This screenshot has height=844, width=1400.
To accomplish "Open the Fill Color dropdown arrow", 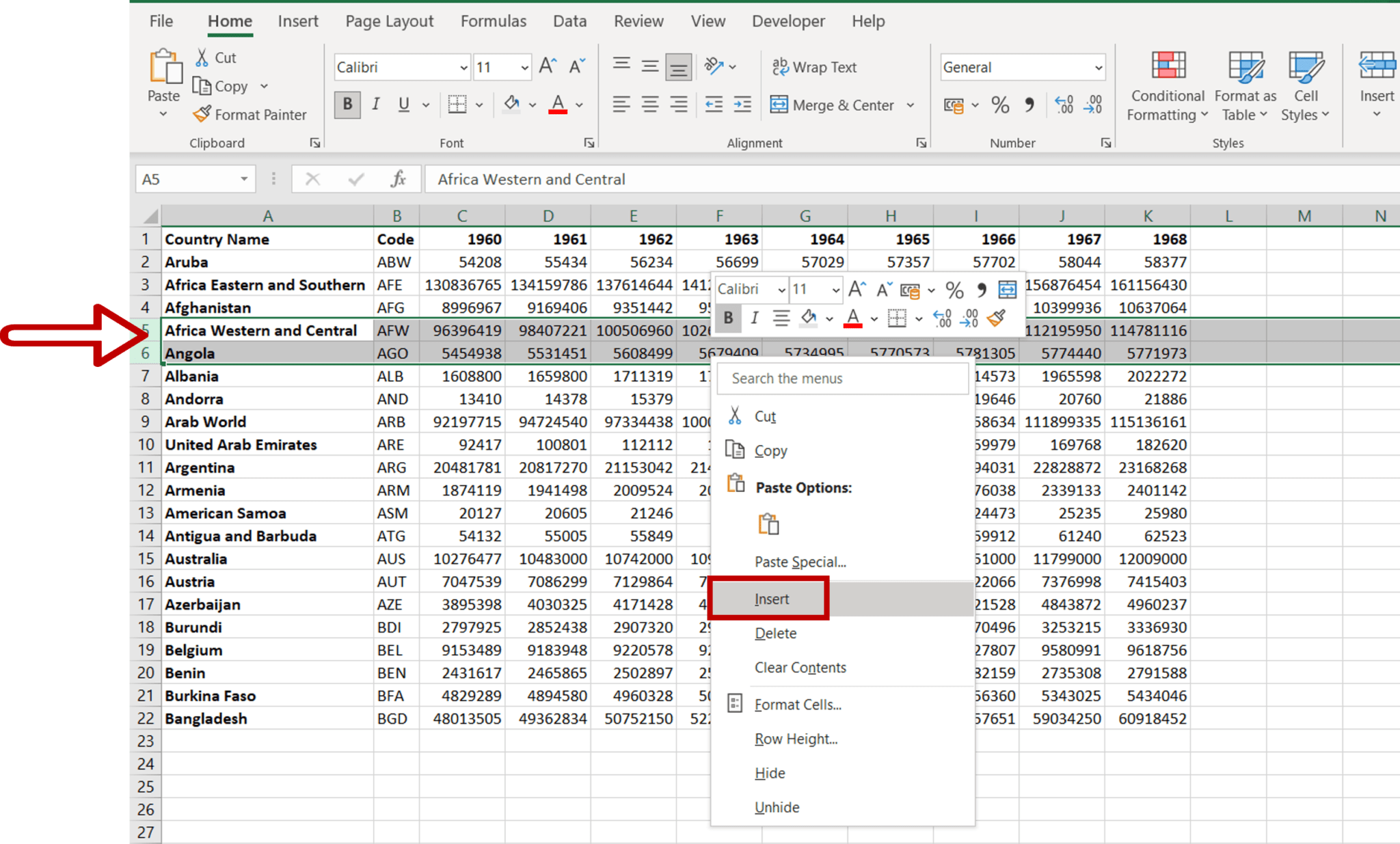I will (x=533, y=105).
